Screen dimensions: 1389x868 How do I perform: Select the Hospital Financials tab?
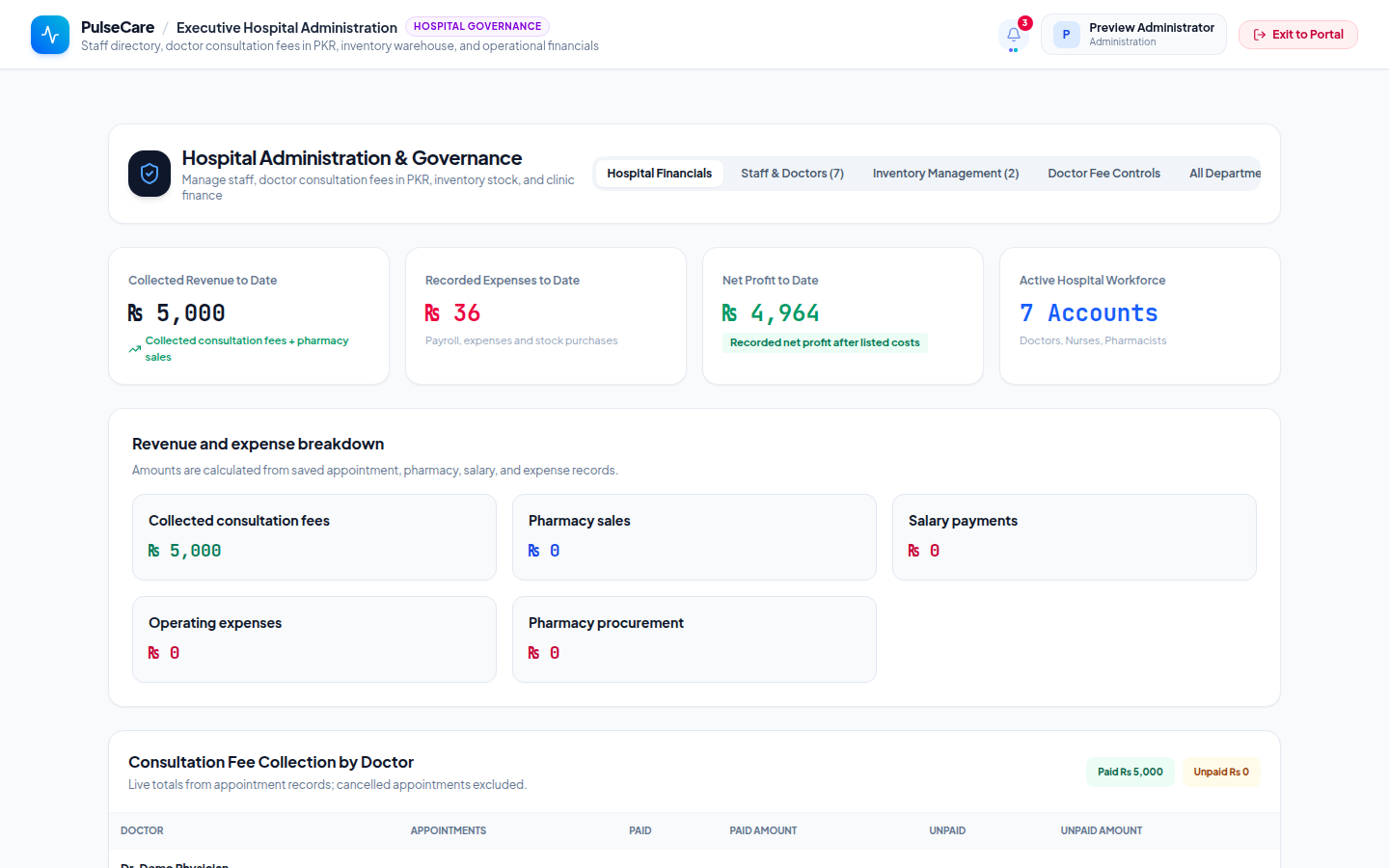click(x=660, y=174)
